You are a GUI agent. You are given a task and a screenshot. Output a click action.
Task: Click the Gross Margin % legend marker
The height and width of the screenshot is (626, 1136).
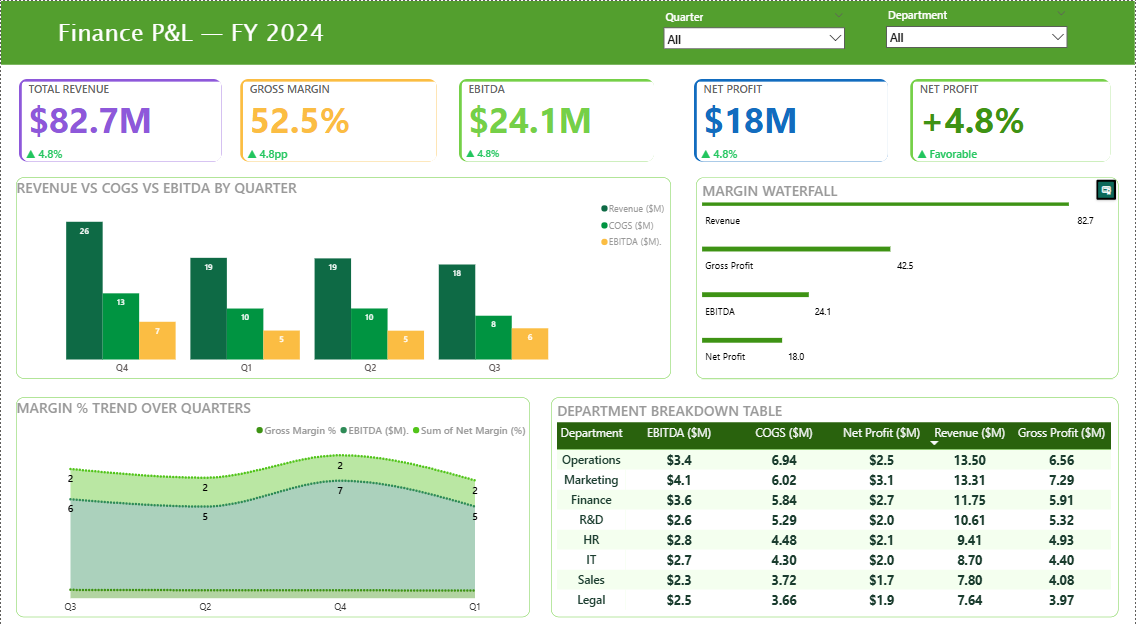(261, 430)
